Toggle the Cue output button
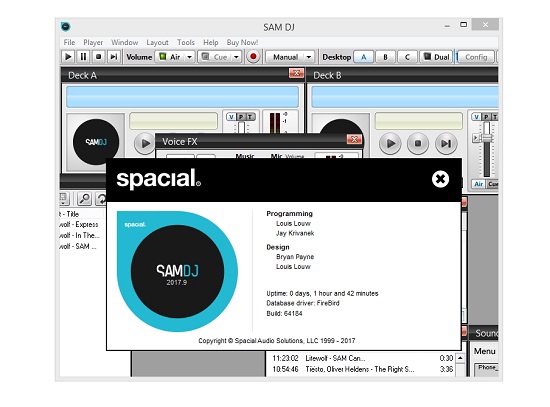 pos(215,56)
